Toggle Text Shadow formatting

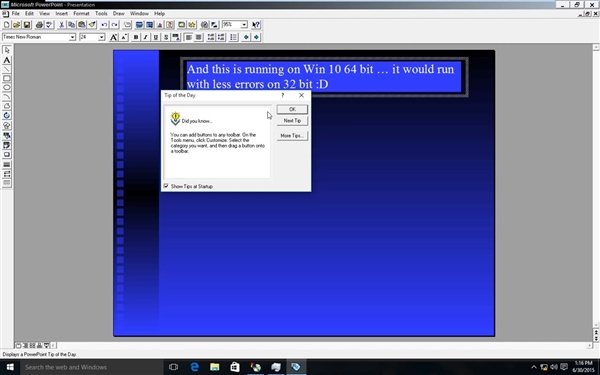(x=166, y=37)
